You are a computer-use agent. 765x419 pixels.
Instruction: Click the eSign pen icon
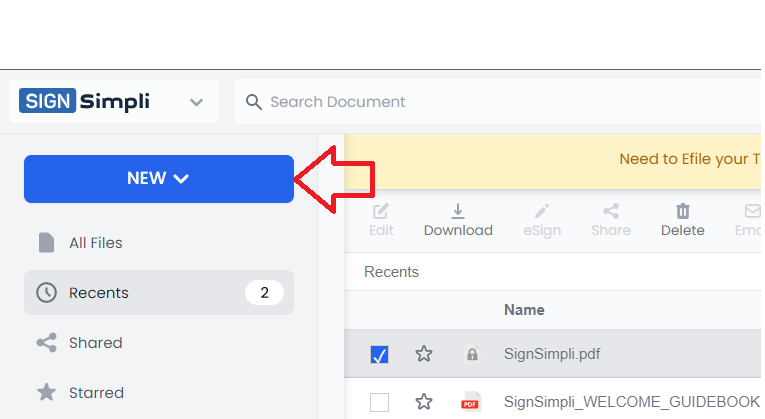pos(542,211)
